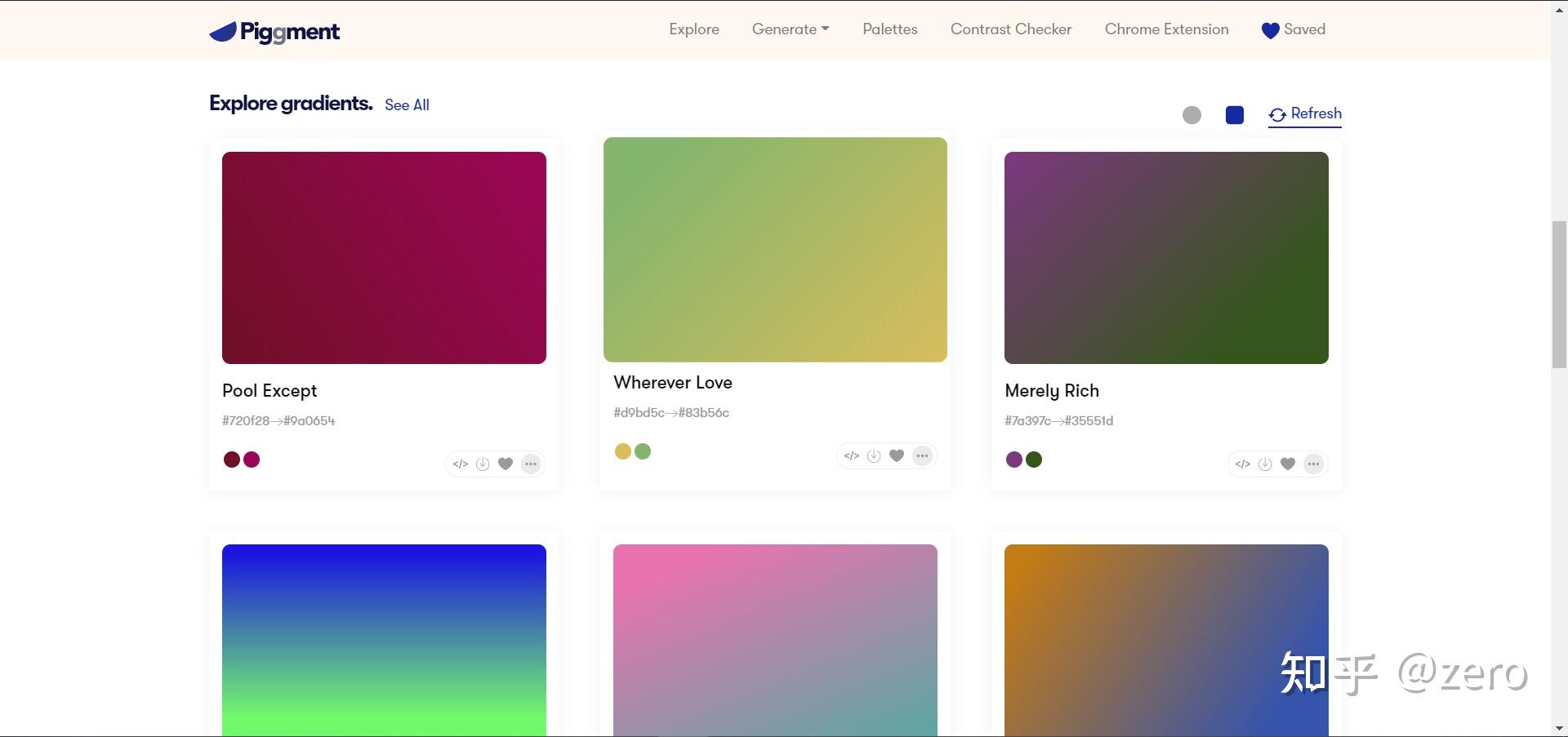The height and width of the screenshot is (737, 1568).
Task: Open more options for Pool Except gradient
Action: pos(531,464)
